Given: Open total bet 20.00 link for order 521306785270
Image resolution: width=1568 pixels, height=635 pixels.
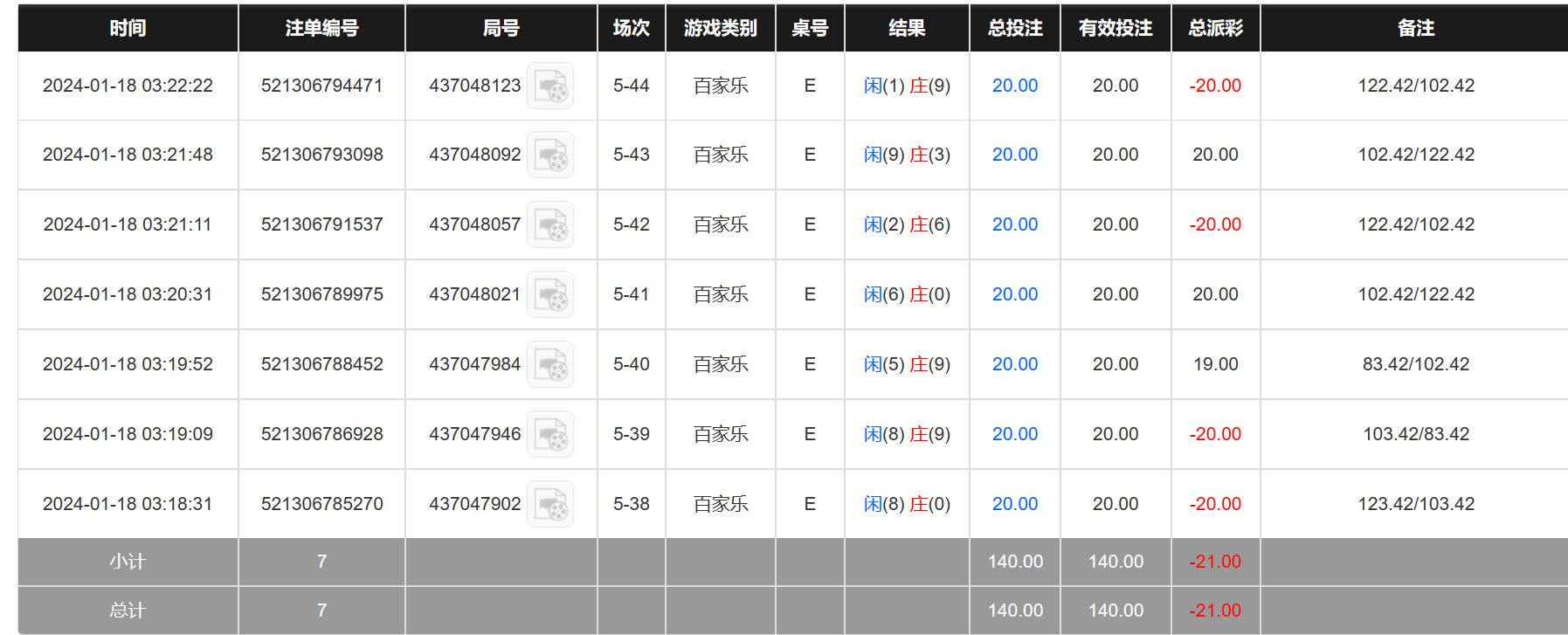Looking at the screenshot, I should 1015,504.
